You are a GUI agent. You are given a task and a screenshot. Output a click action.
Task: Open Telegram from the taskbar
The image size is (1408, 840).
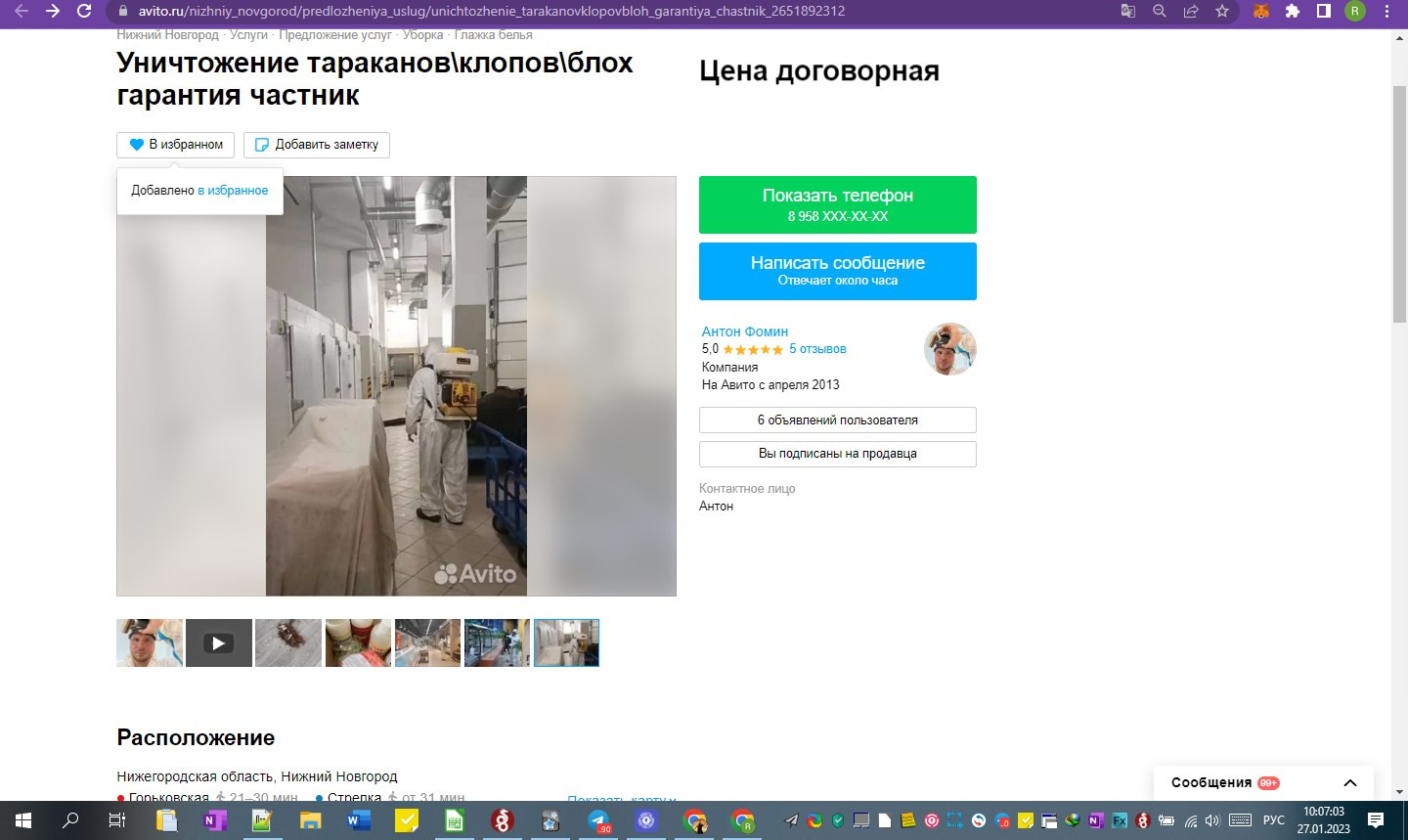coord(598,820)
